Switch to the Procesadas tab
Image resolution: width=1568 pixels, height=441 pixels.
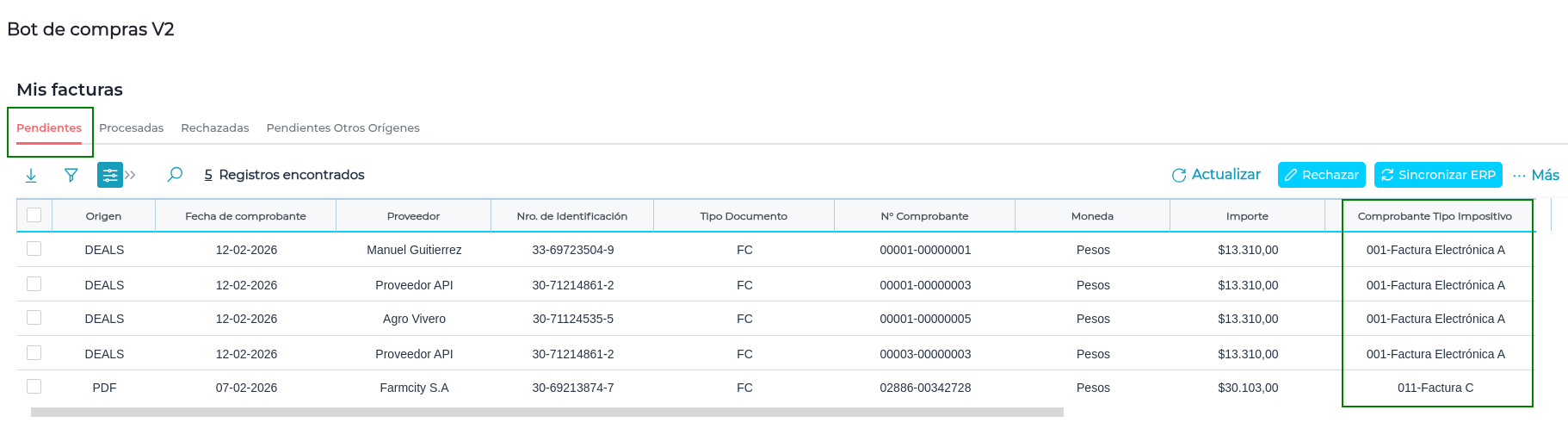pos(131,127)
